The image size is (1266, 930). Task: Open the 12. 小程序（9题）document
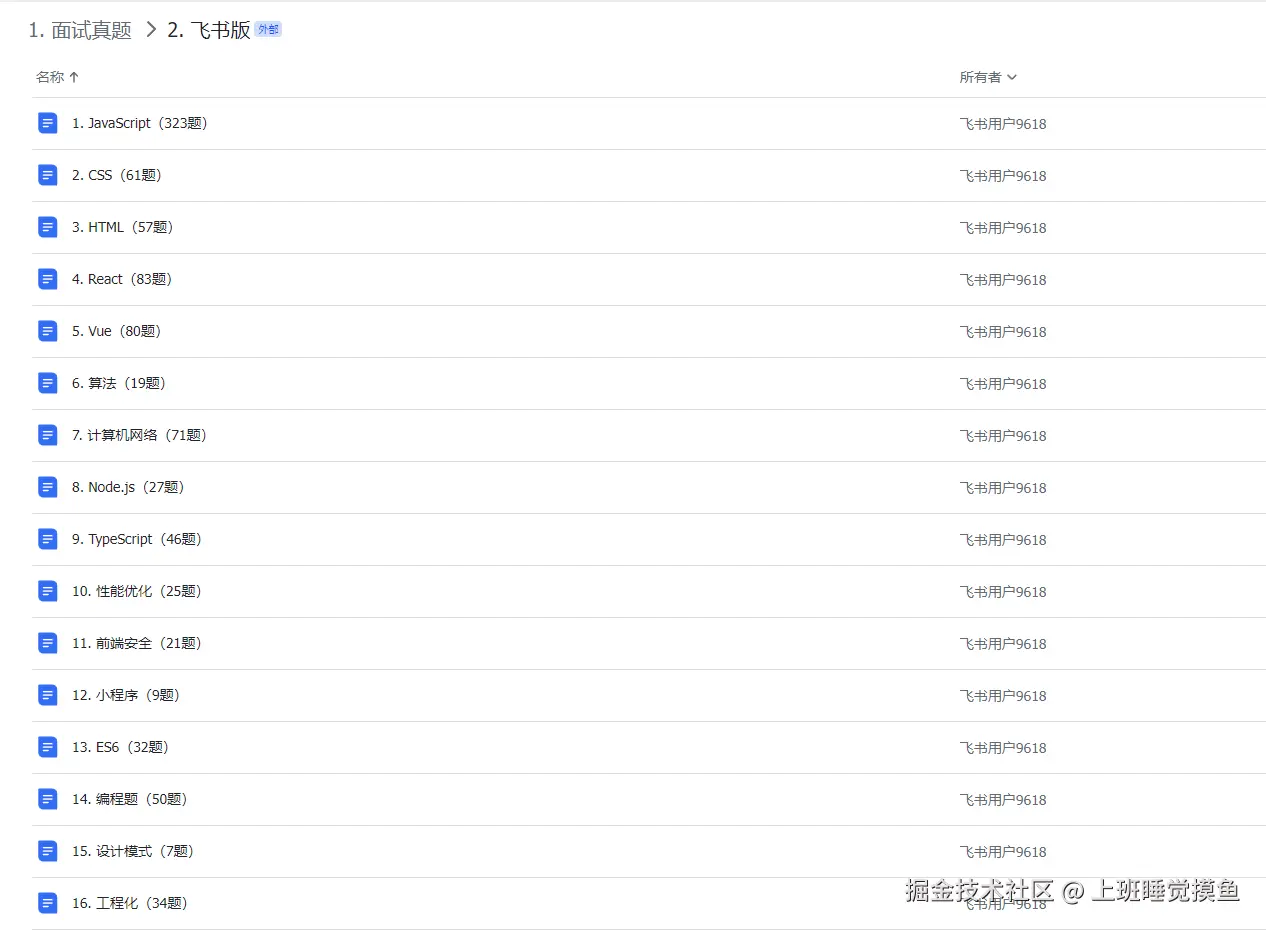tap(126, 695)
